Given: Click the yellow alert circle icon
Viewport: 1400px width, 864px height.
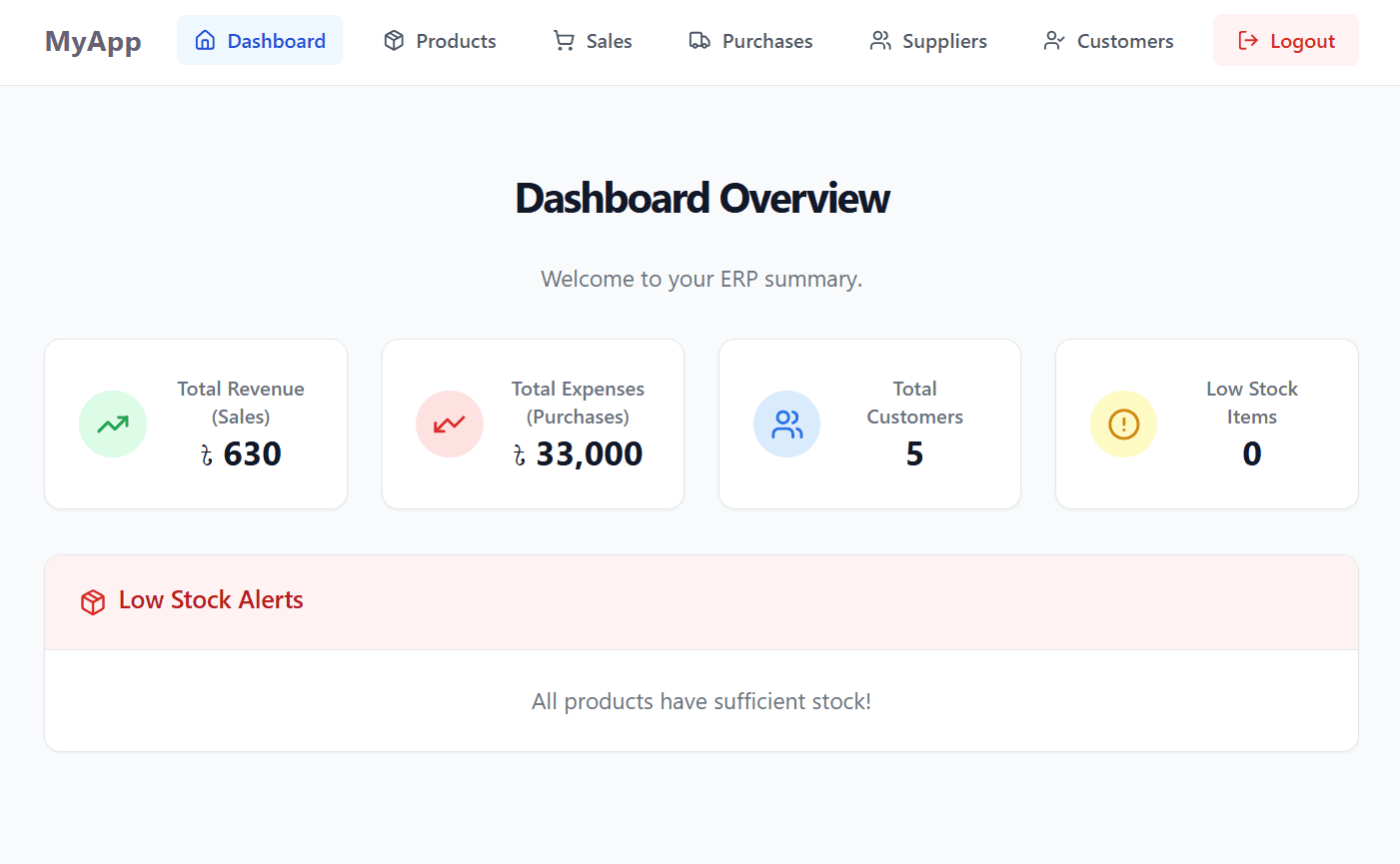Looking at the screenshot, I should point(1124,425).
